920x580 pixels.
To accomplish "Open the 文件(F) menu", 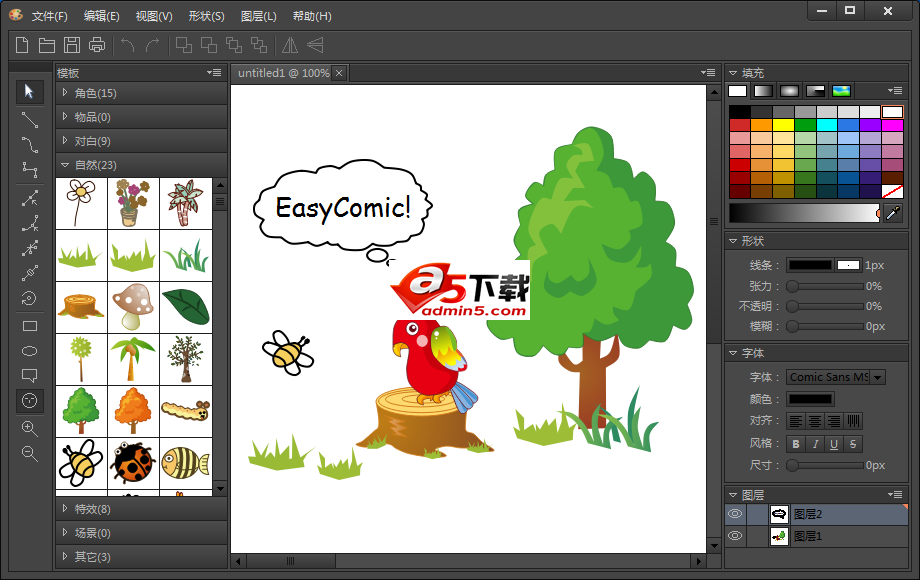I will tap(49, 16).
